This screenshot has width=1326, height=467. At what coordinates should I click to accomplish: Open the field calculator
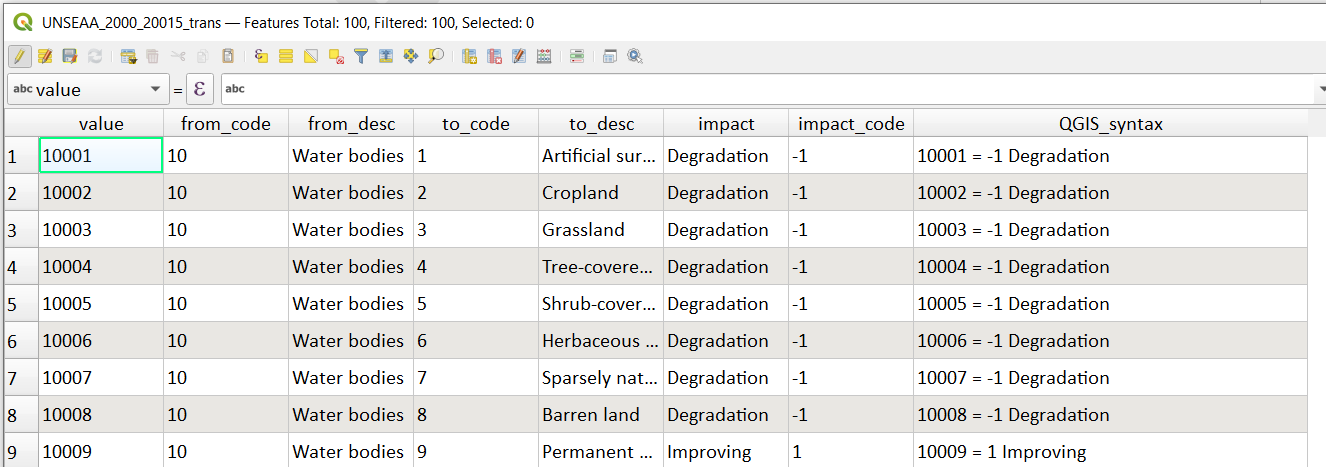tap(545, 56)
